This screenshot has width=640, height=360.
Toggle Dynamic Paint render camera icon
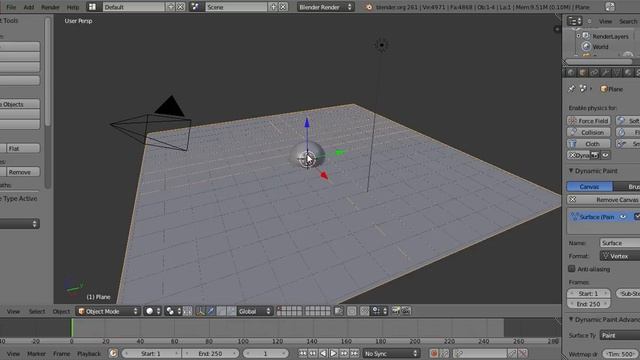pyautogui.click(x=595, y=155)
